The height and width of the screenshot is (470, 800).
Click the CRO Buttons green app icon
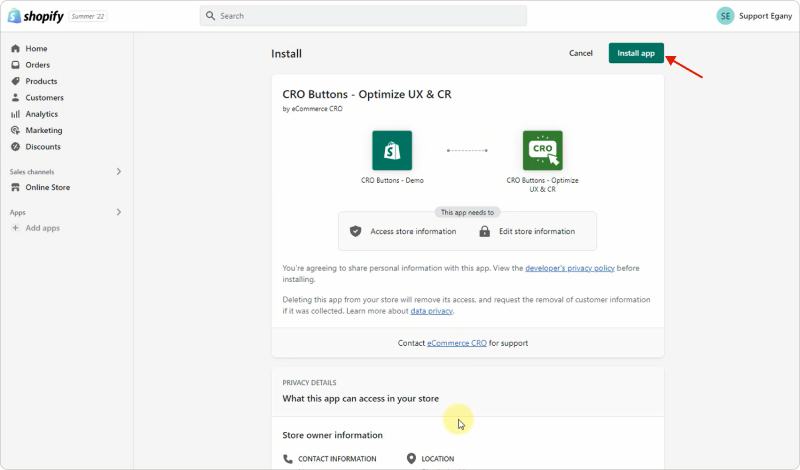(x=542, y=150)
